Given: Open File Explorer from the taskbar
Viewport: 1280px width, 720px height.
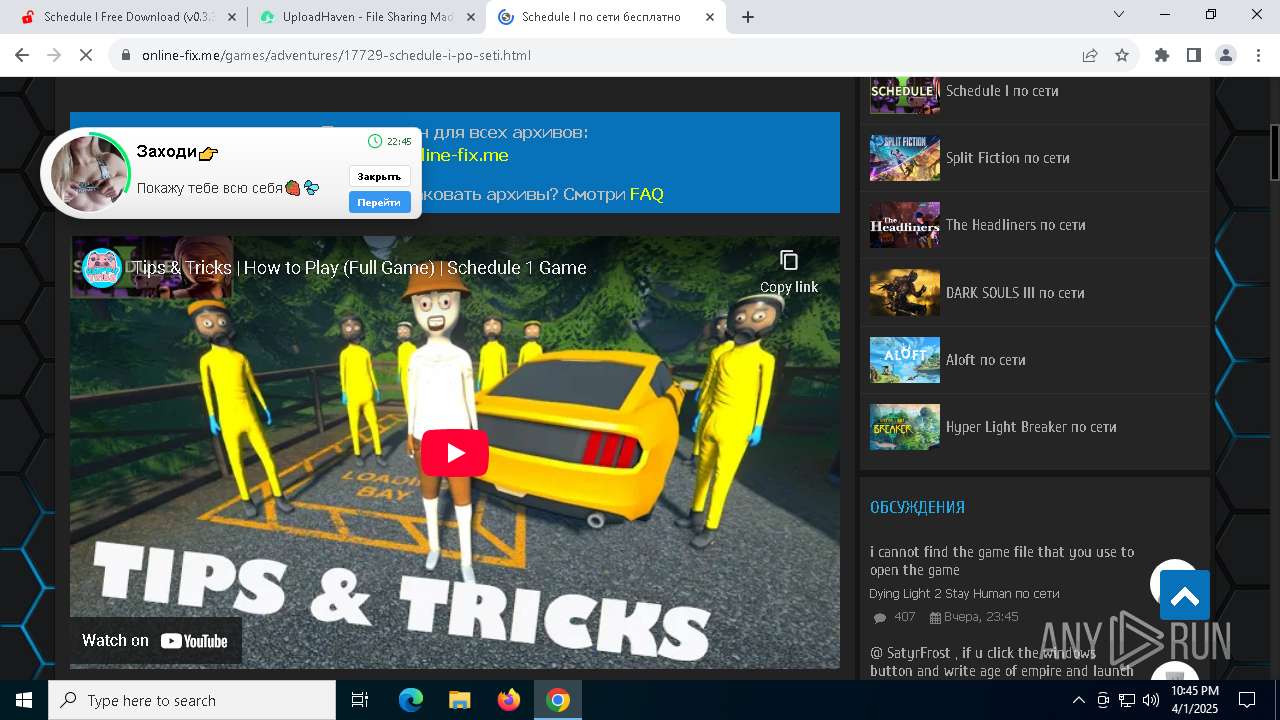Looking at the screenshot, I should [460, 700].
